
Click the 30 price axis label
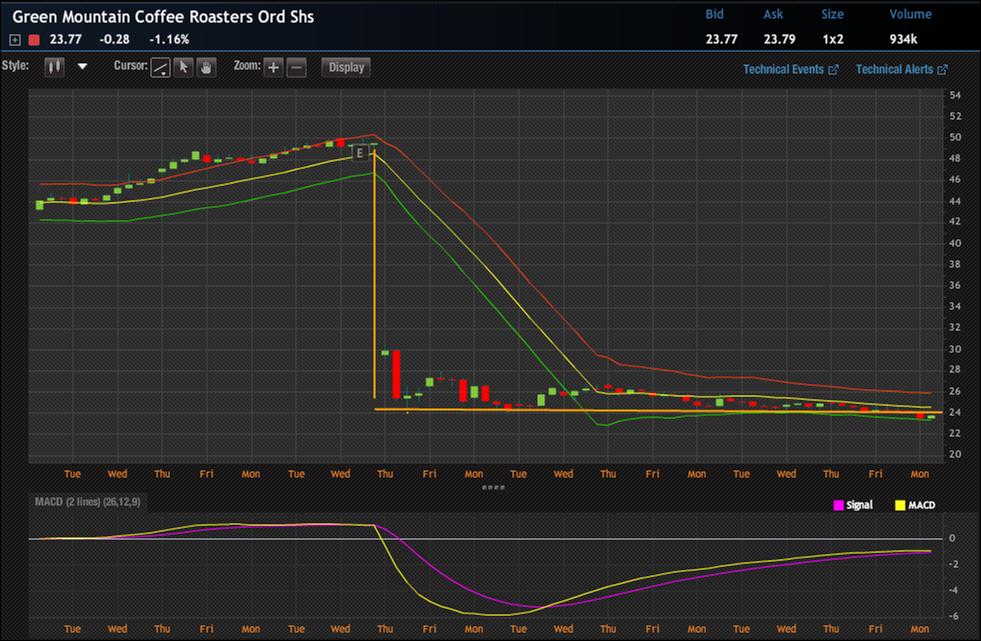[955, 349]
